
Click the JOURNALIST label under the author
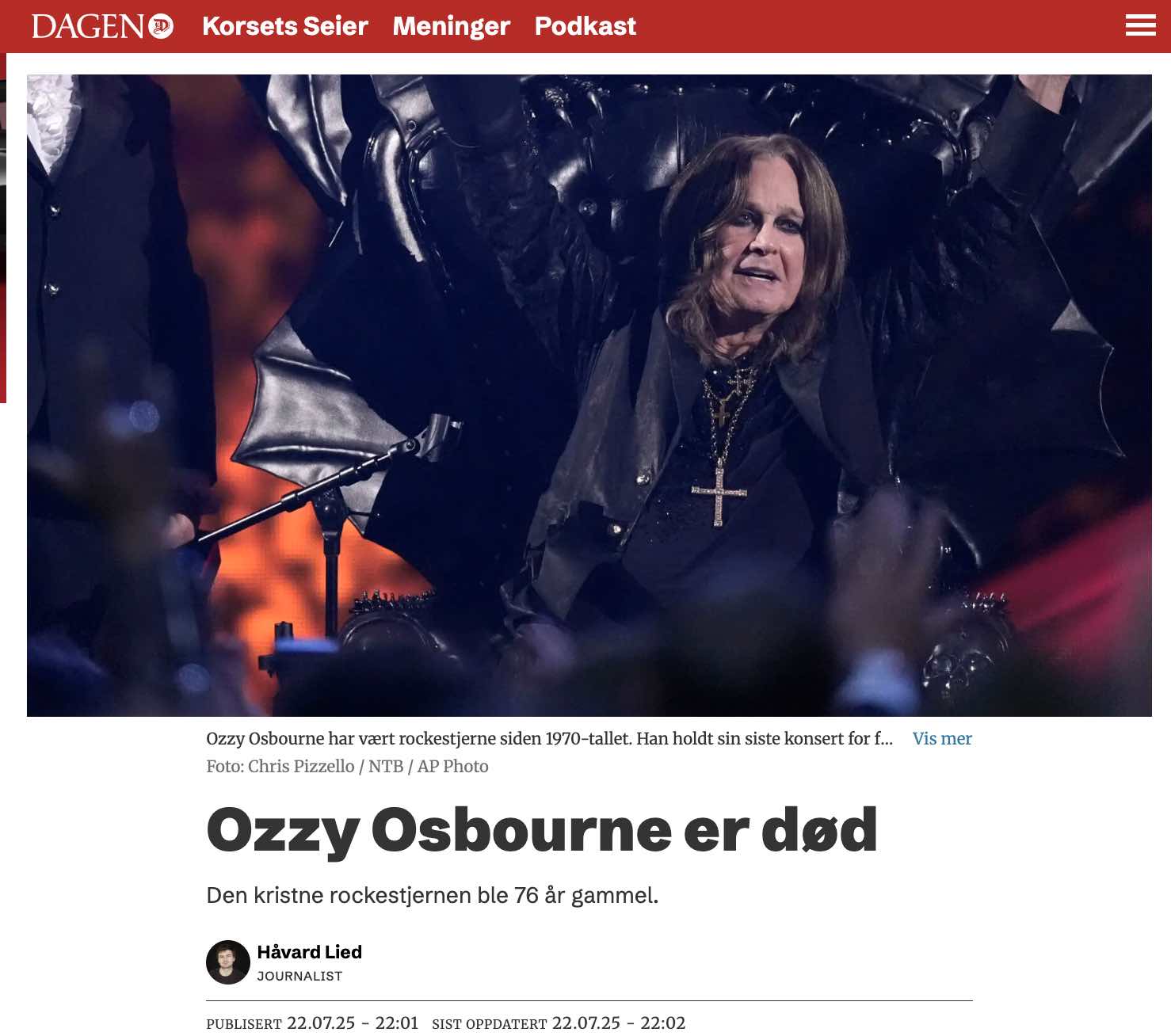tap(299, 976)
